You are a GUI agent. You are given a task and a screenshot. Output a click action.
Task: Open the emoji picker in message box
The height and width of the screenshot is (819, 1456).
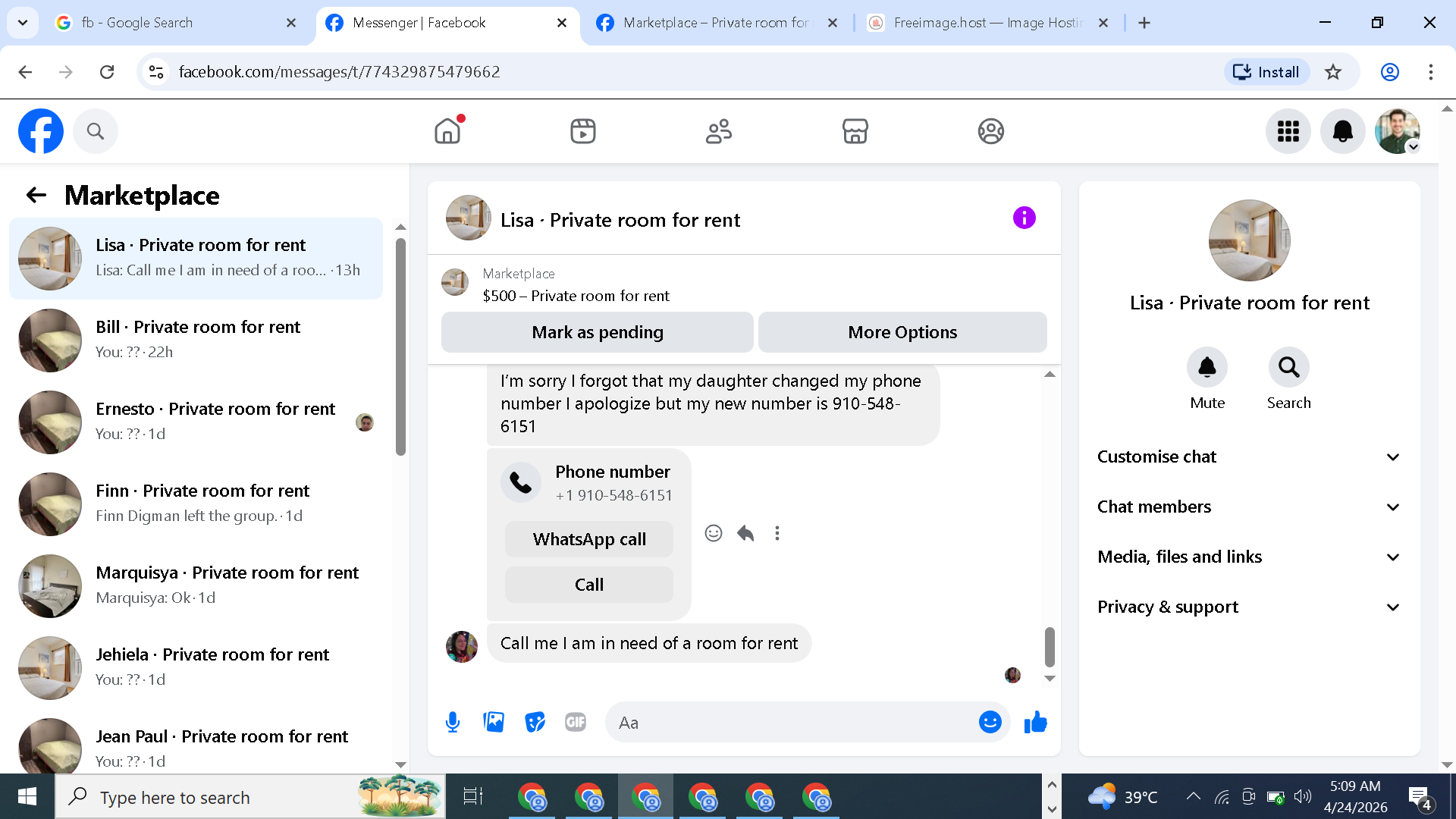coord(990,723)
